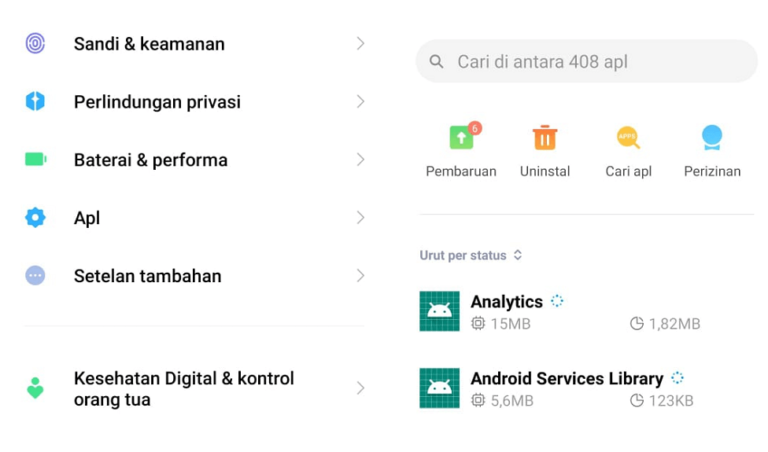Expand Baterai & performa via its chevron

tap(360, 160)
